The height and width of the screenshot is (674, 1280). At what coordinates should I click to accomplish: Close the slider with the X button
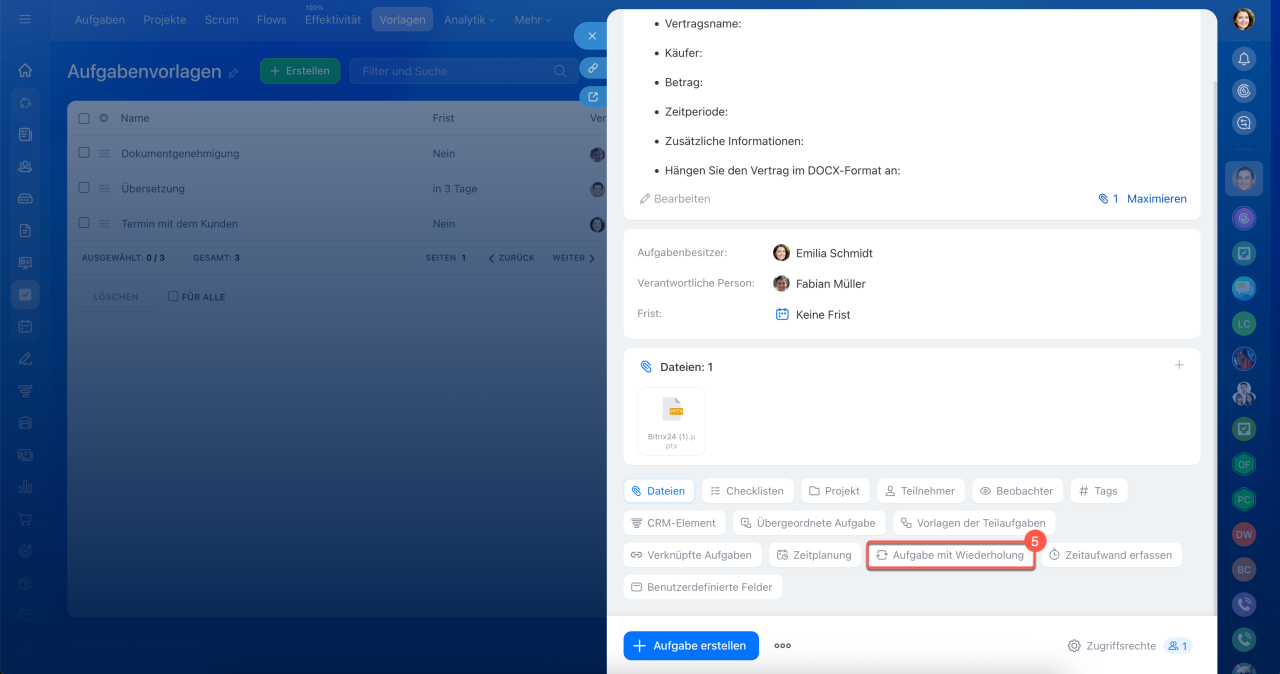point(592,36)
